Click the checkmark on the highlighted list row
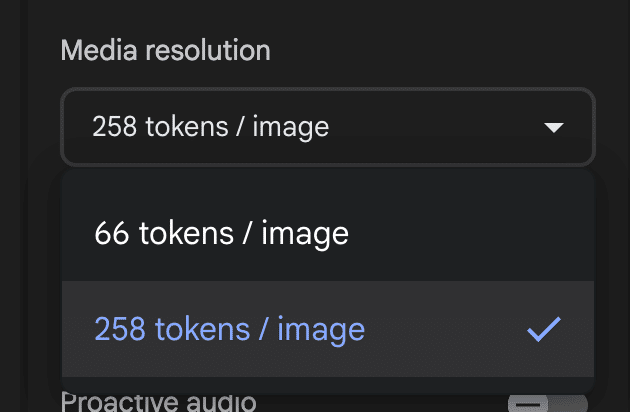Screen dimensions: 630x412 (543, 329)
